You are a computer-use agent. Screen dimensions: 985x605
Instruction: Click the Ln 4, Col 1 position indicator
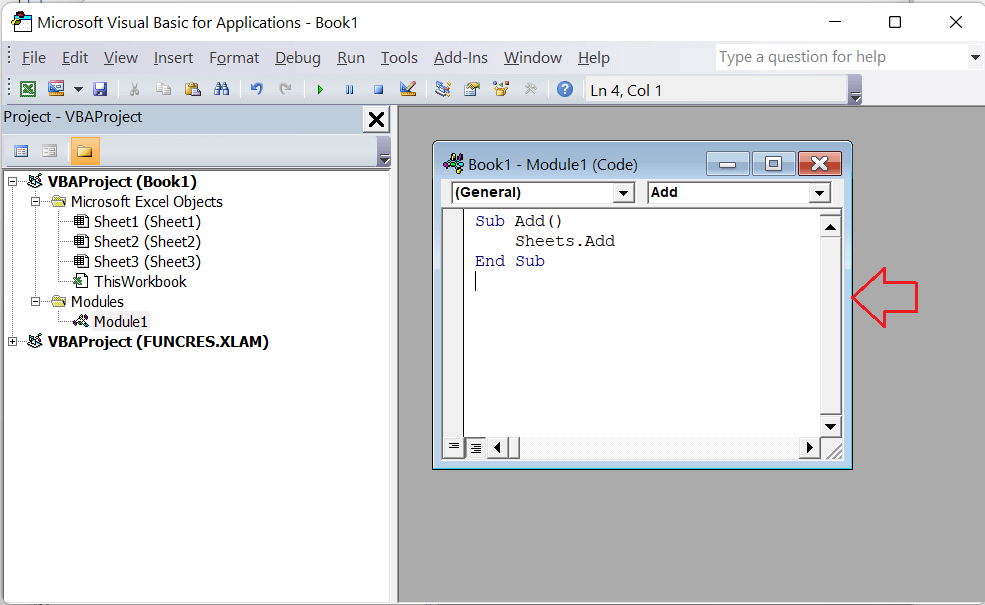(716, 90)
